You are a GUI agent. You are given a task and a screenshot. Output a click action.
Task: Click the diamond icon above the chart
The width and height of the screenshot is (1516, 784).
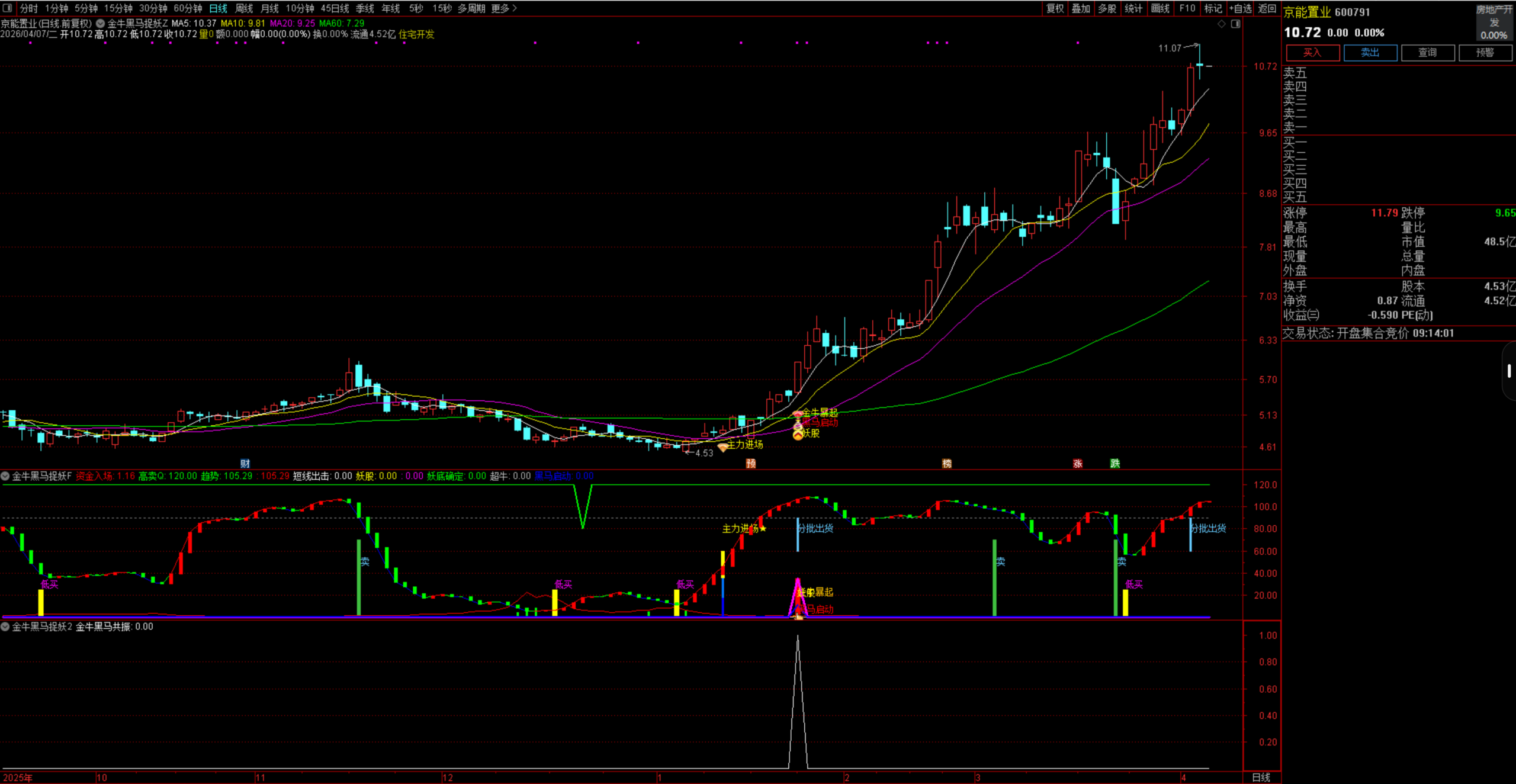1221,24
